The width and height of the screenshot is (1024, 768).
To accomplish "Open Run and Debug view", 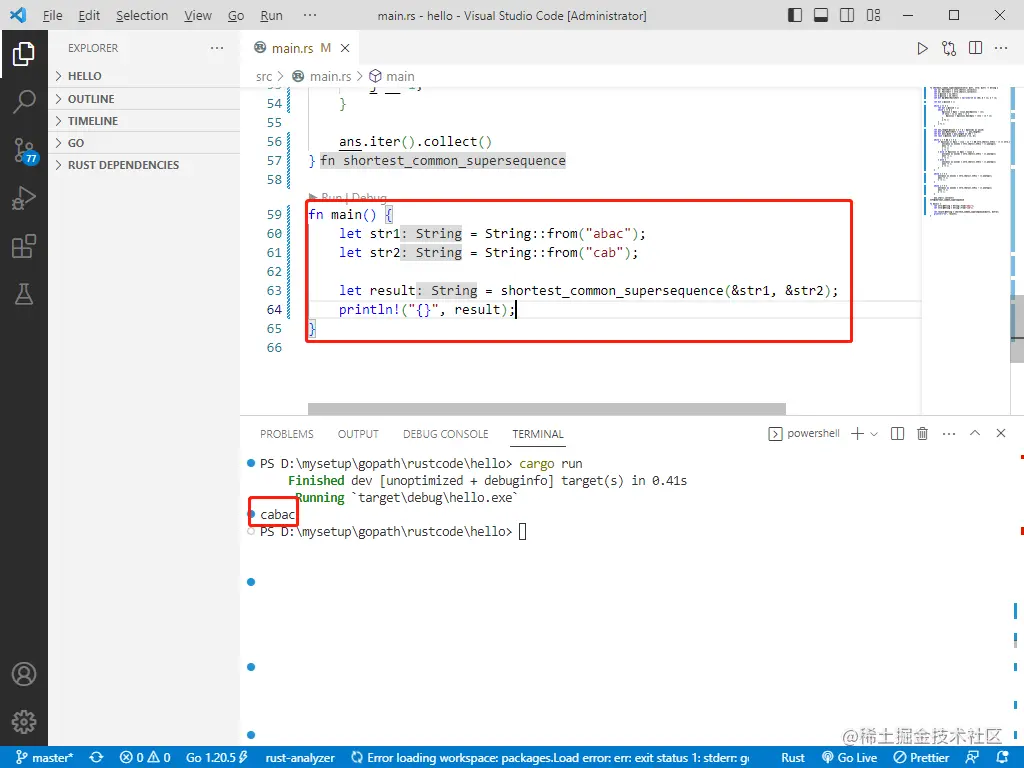I will pyautogui.click(x=24, y=198).
